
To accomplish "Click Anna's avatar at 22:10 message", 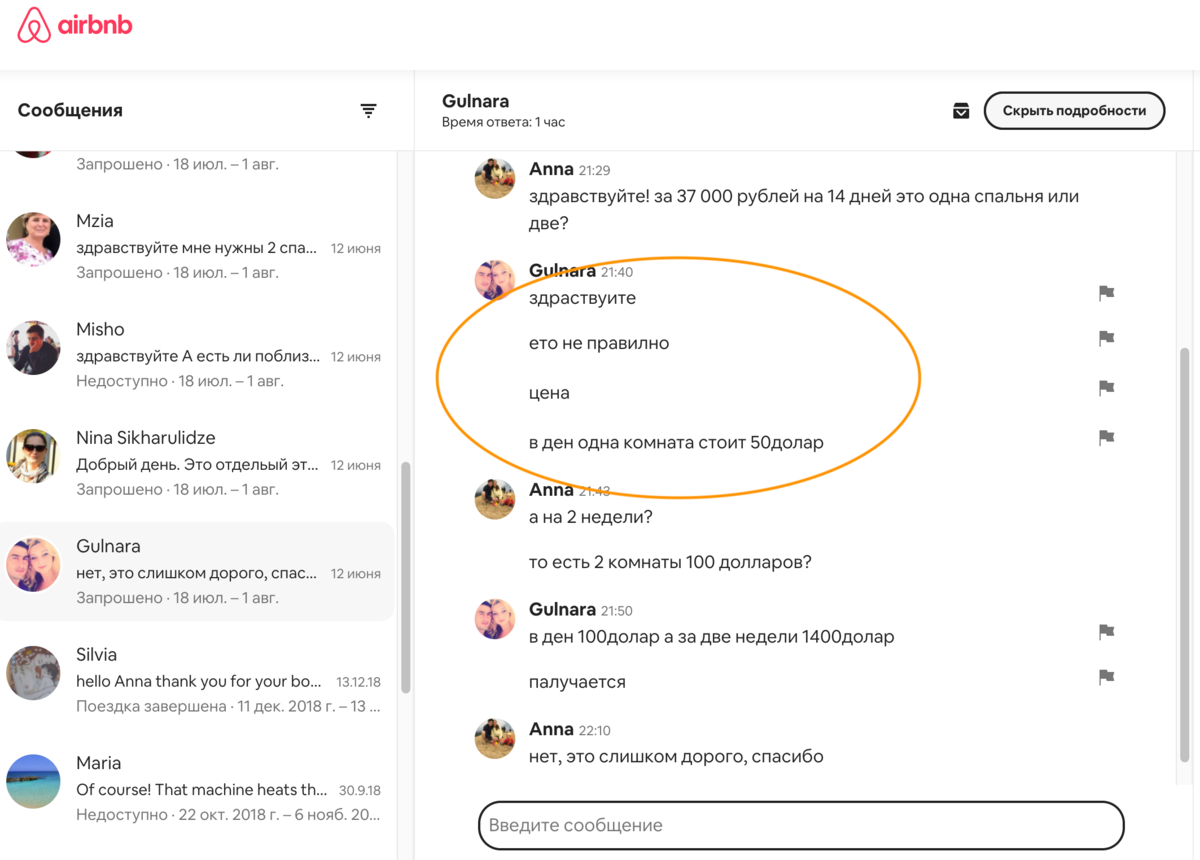I will [494, 738].
